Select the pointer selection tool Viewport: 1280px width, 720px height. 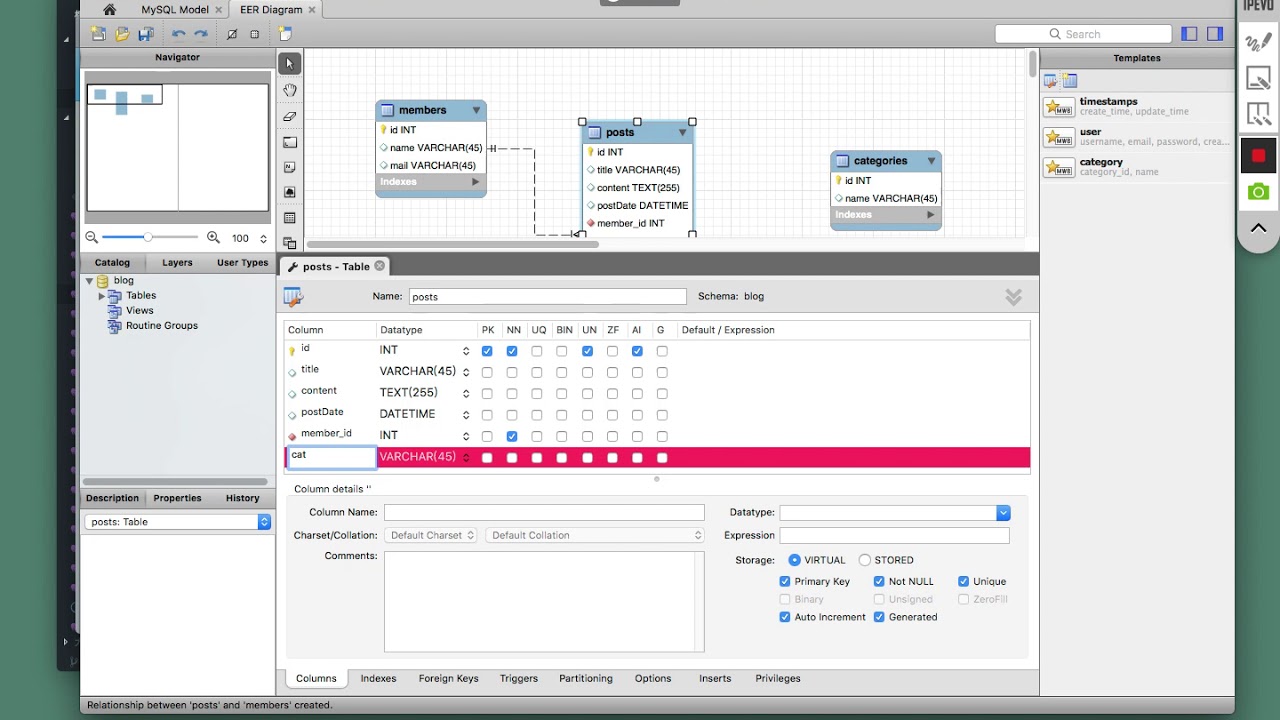pyautogui.click(x=290, y=63)
